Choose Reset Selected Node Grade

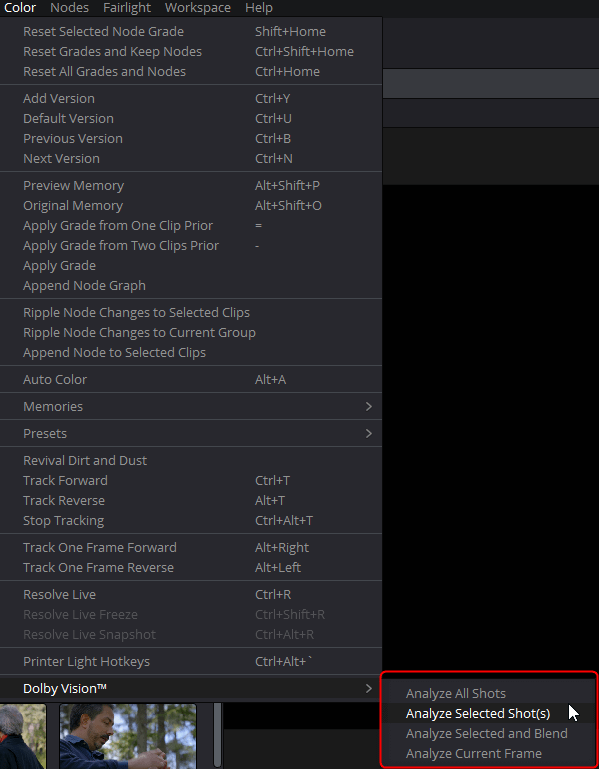click(x=191, y=31)
